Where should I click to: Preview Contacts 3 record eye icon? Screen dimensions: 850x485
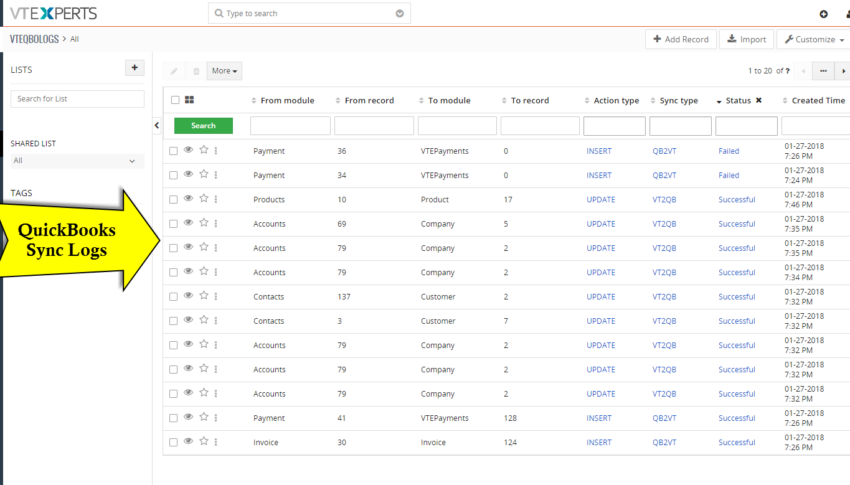188,320
